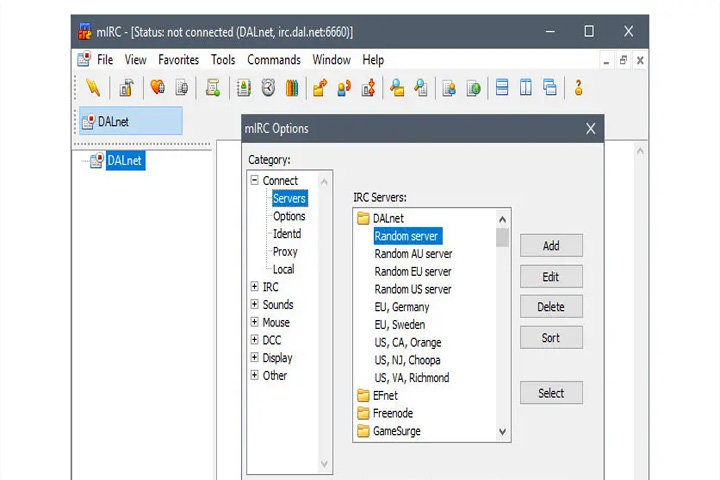Click the mIRC icon left of File menu
The image size is (720, 480).
[x=84, y=59]
